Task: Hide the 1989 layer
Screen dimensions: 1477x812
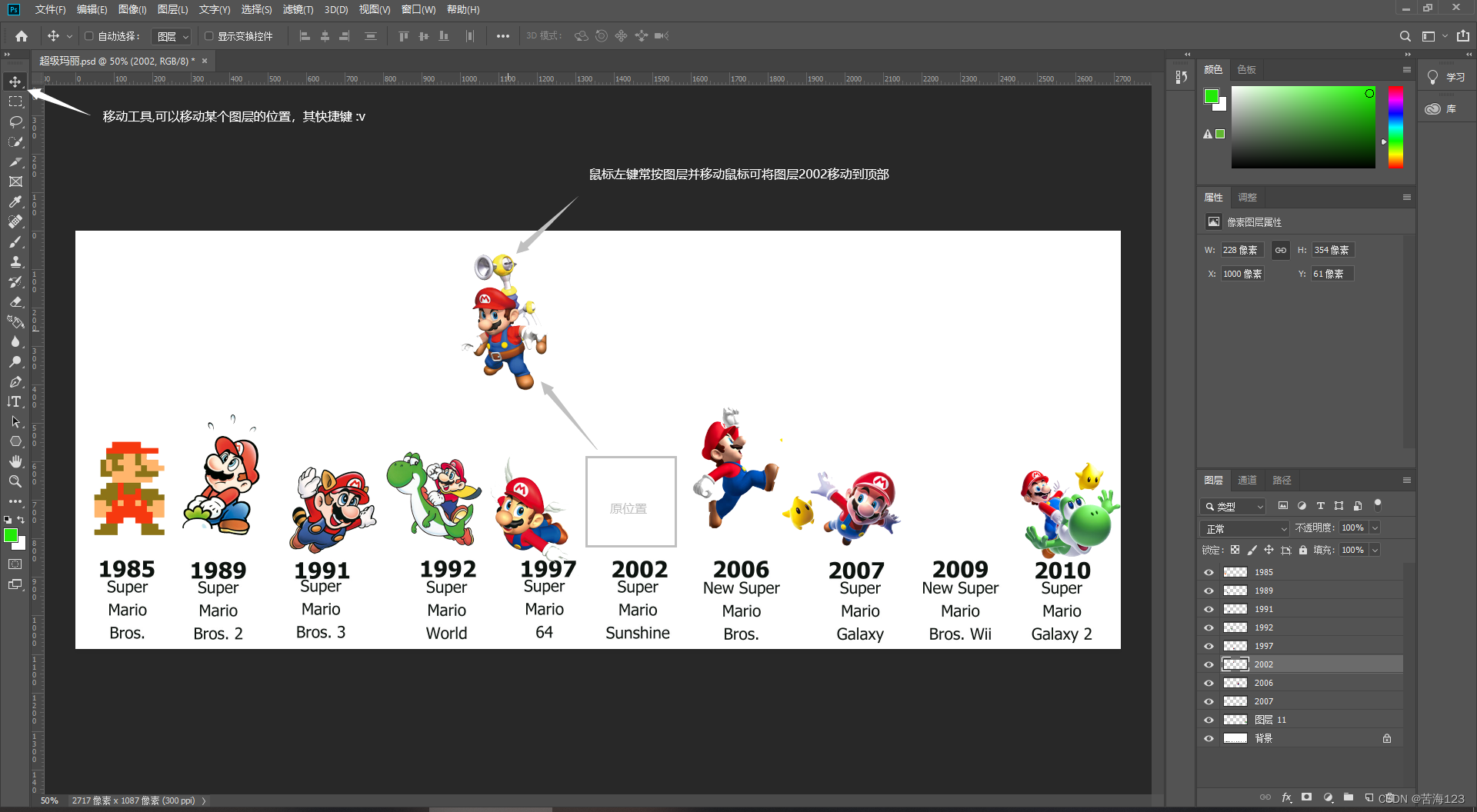Action: click(x=1209, y=591)
